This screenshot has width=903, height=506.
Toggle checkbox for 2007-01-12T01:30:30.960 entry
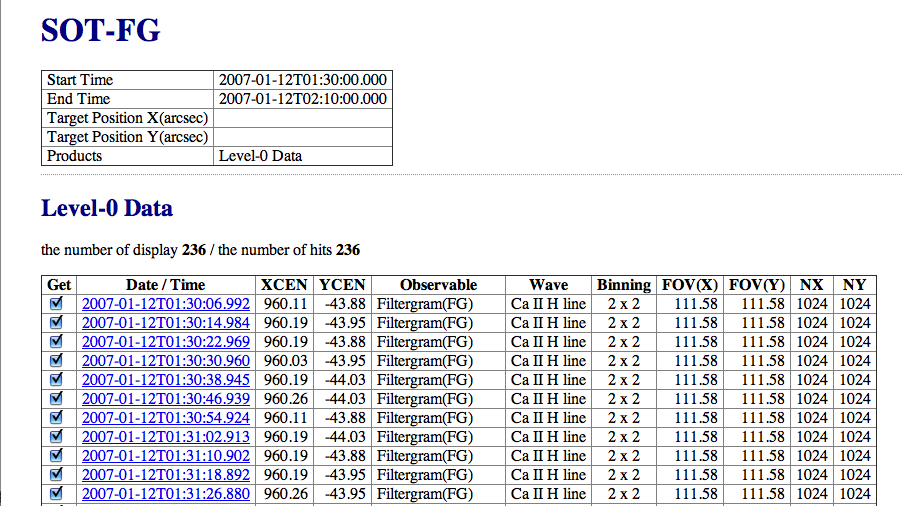click(x=57, y=360)
